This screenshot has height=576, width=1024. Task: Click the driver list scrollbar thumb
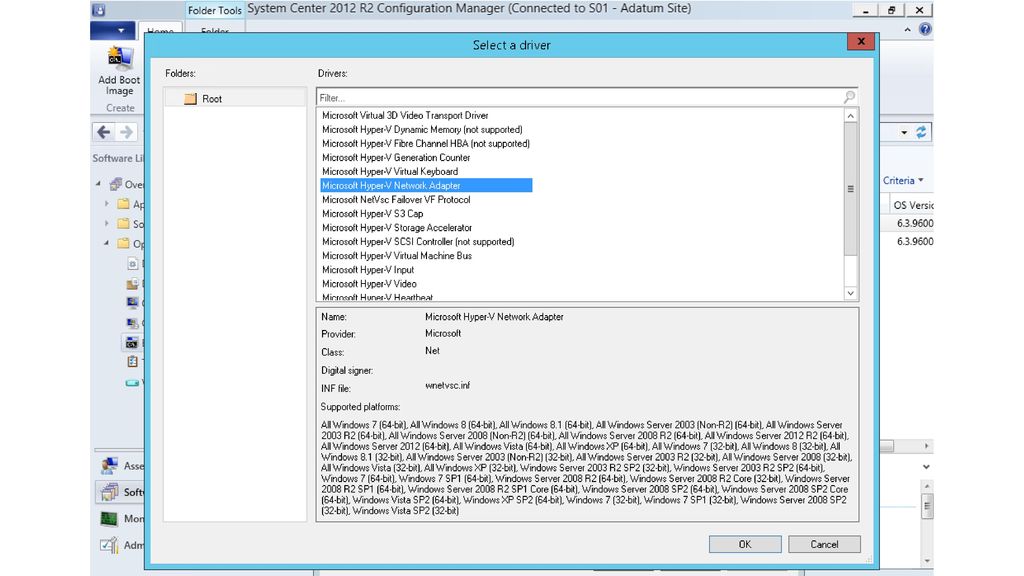pos(850,189)
